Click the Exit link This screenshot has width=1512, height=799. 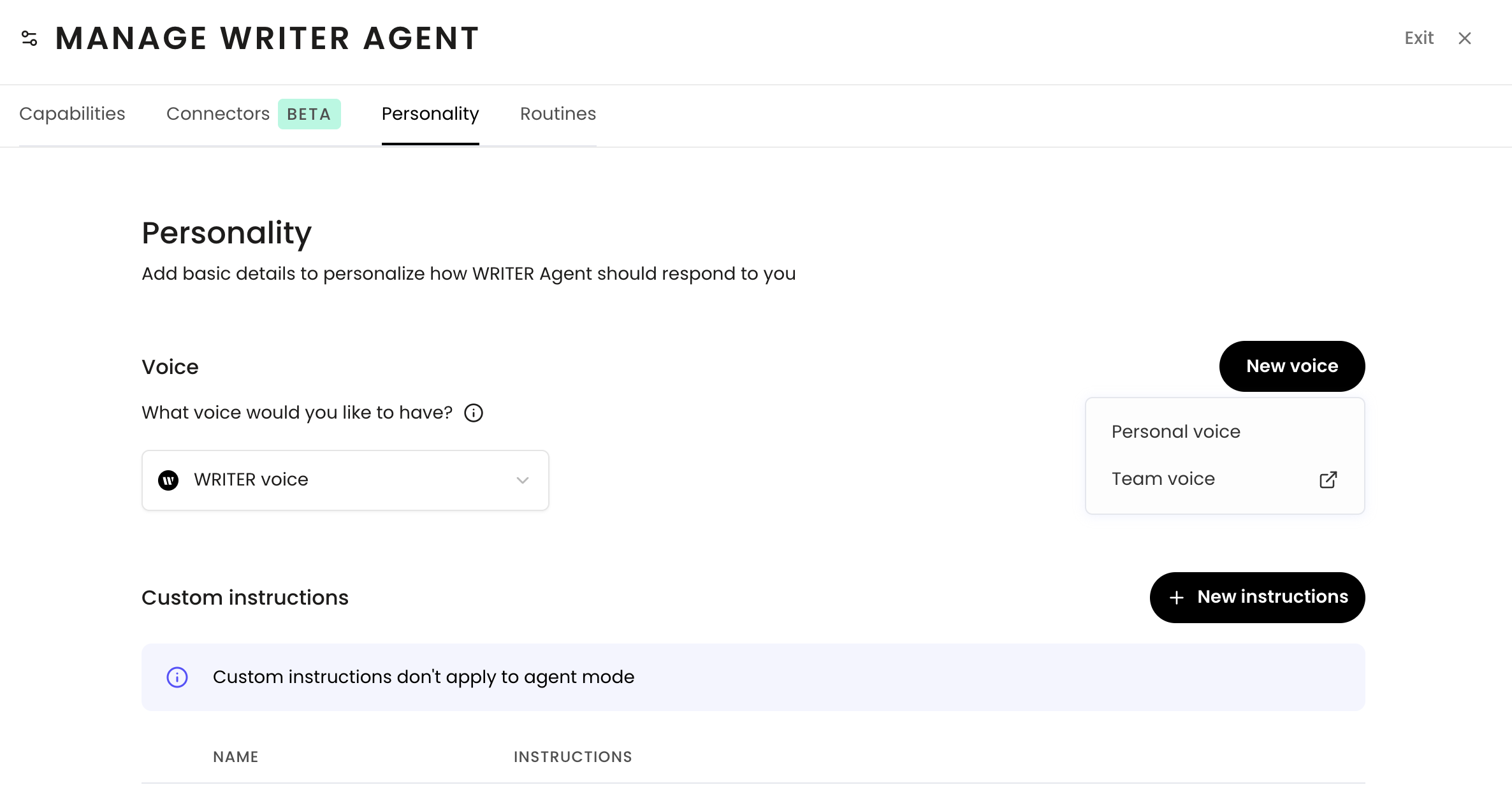[x=1418, y=38]
